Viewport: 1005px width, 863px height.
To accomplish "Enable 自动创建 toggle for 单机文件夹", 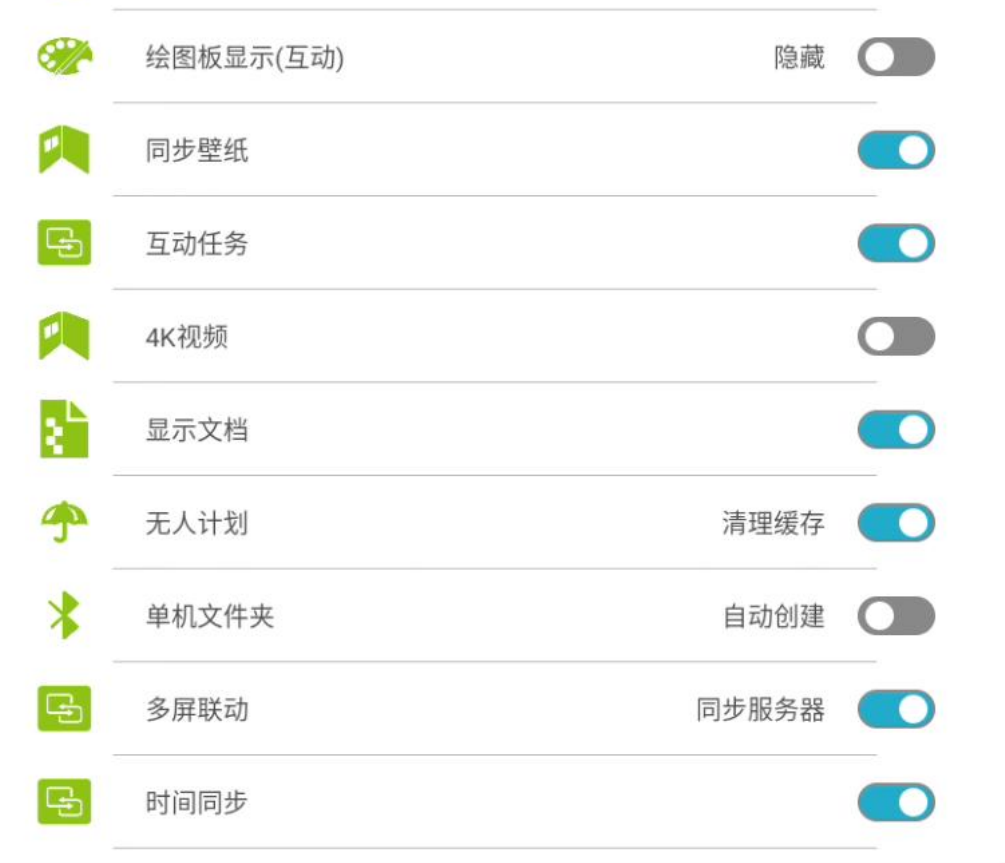I will [895, 616].
